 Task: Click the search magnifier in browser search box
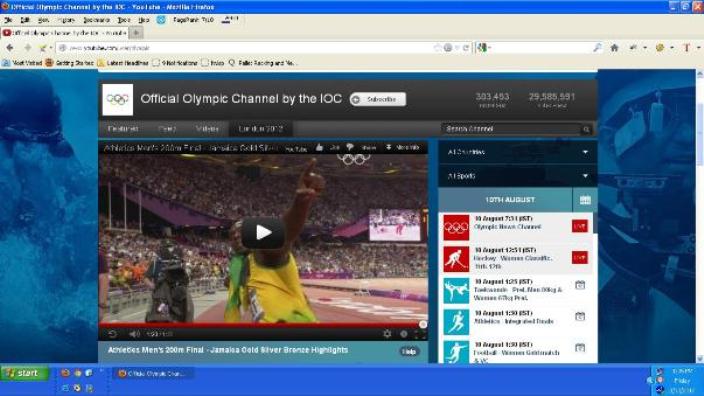[597, 48]
